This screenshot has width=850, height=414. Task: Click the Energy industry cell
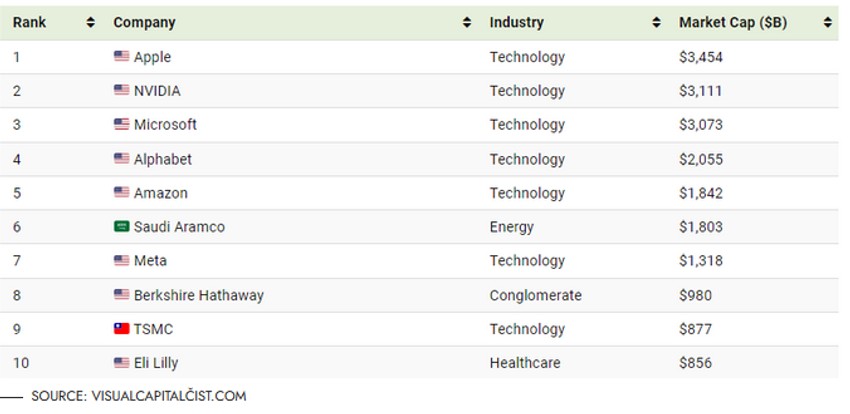[x=511, y=227]
